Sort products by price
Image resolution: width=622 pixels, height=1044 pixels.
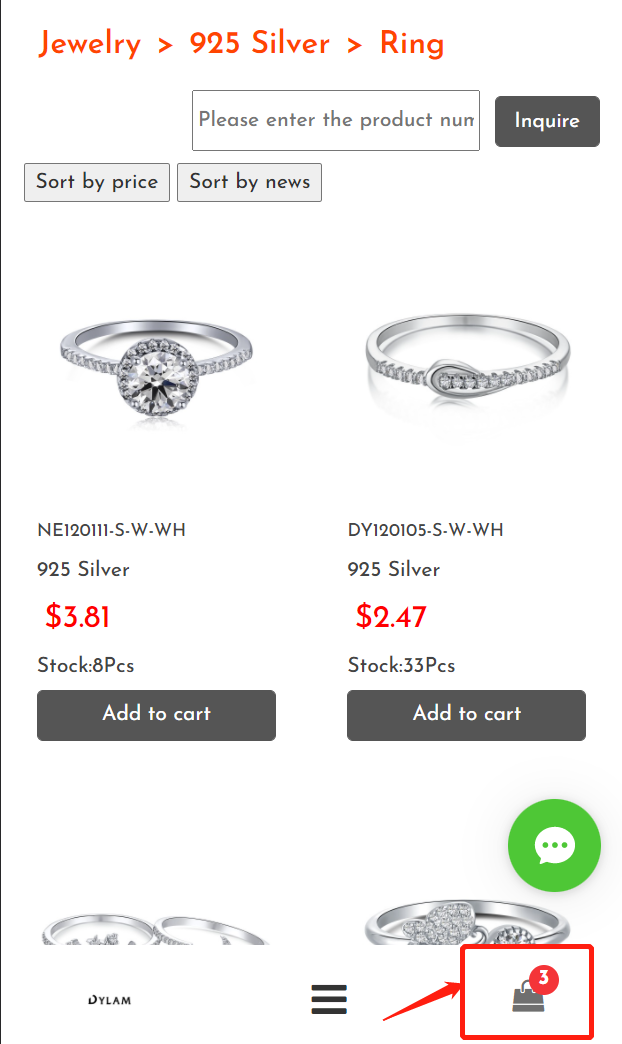pos(97,182)
